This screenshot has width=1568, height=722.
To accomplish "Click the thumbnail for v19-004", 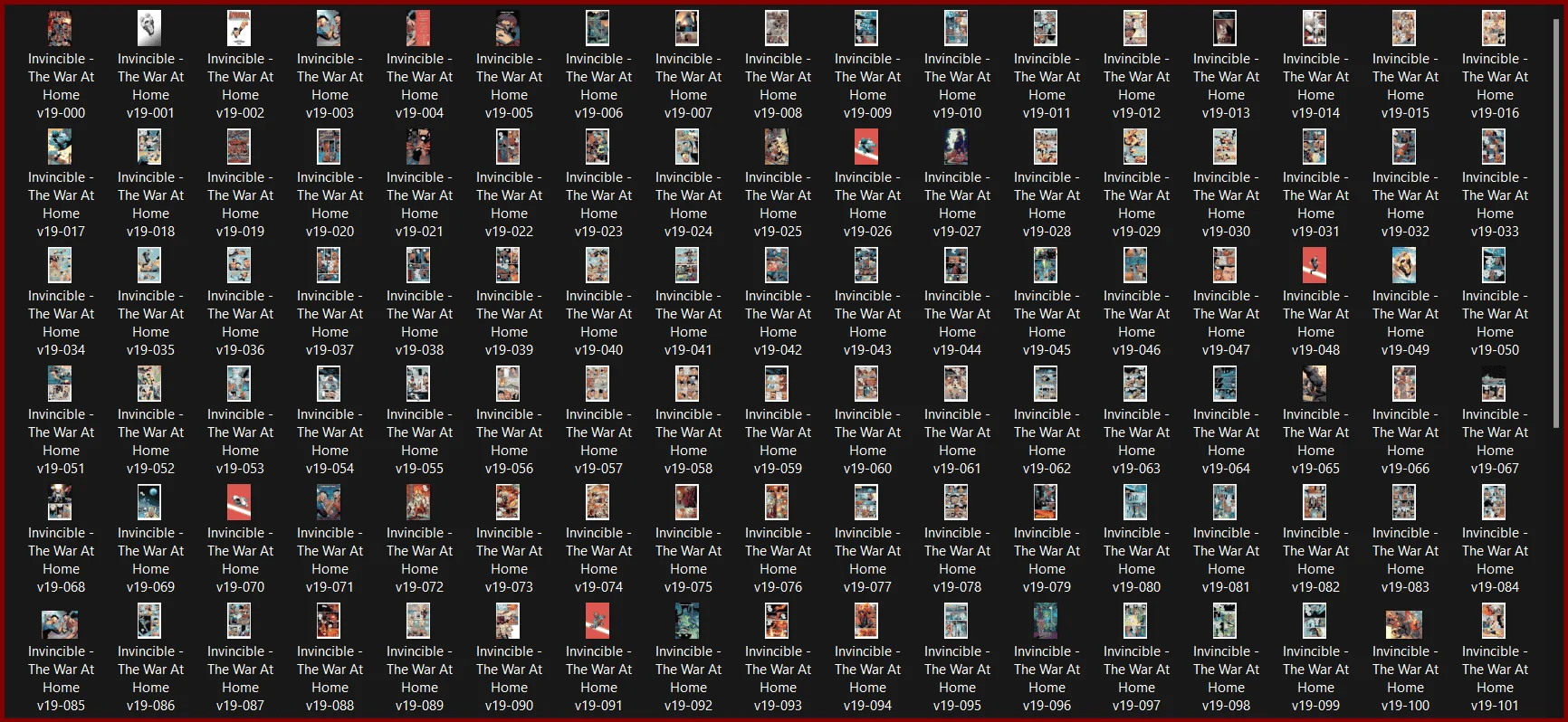I will pyautogui.click(x=419, y=29).
